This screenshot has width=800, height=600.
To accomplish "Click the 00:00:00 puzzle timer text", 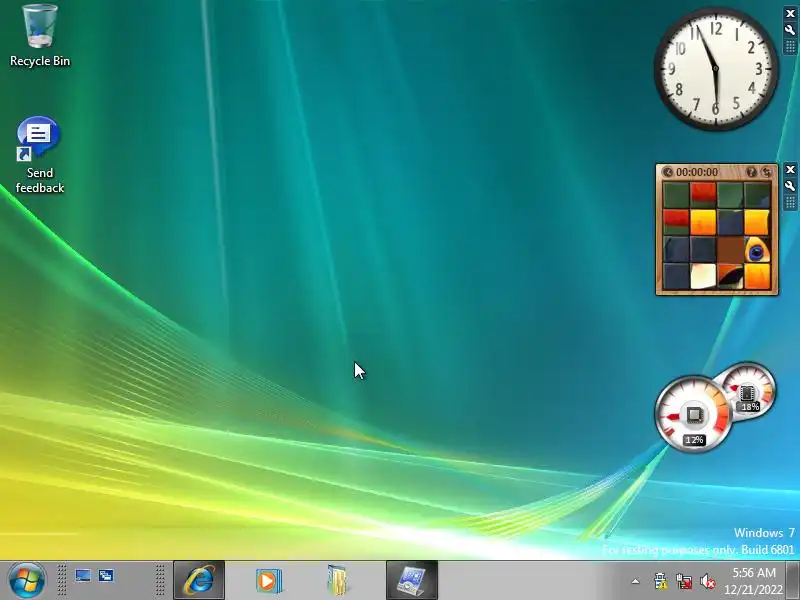I will click(697, 172).
